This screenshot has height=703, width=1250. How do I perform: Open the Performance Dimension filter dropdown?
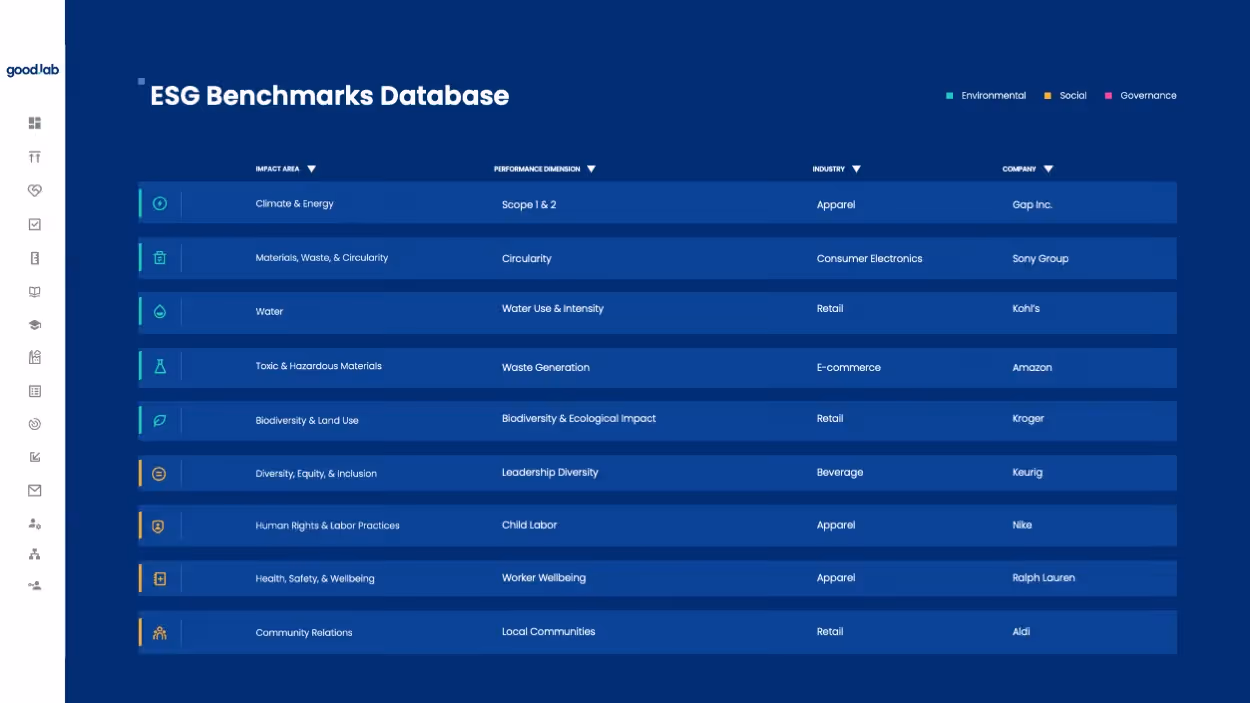coord(591,169)
